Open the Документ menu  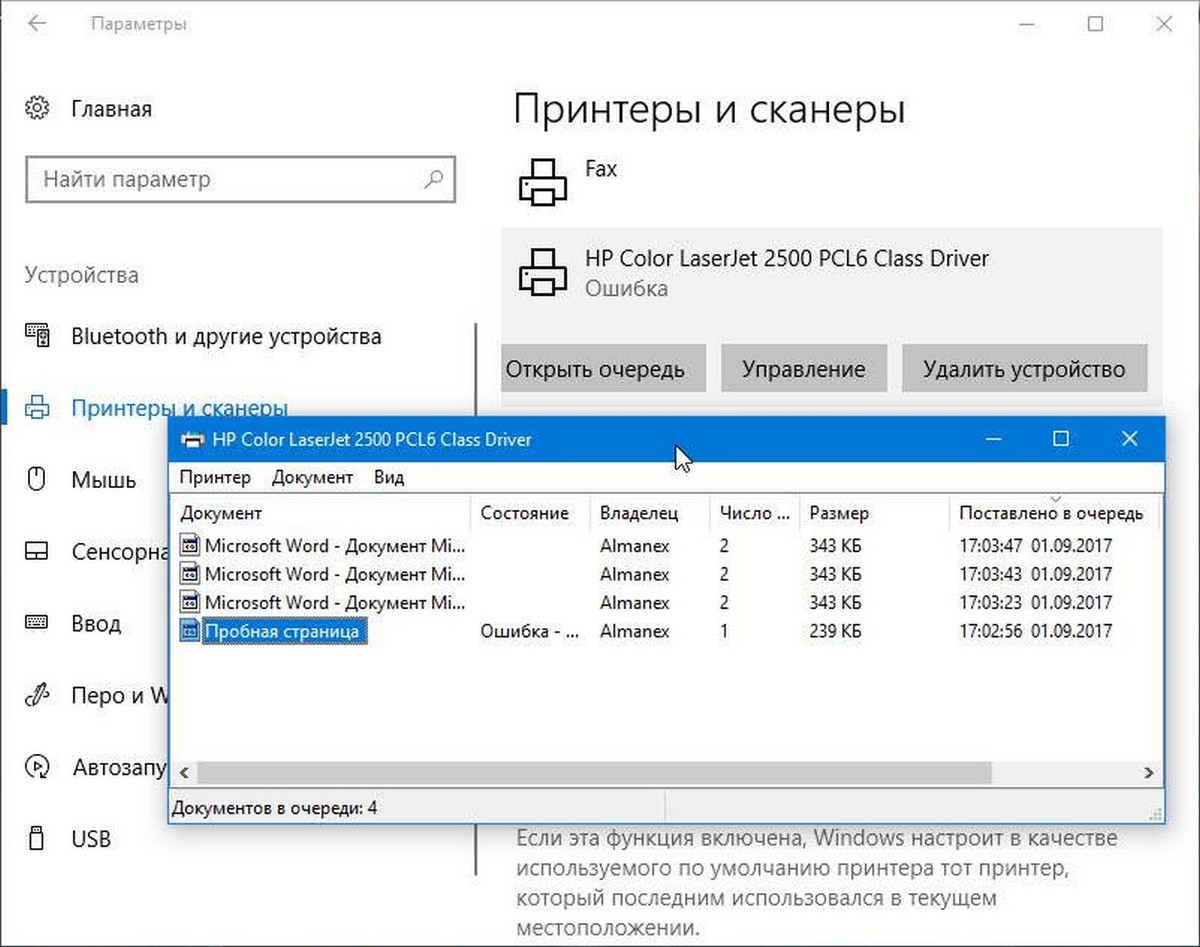click(313, 477)
